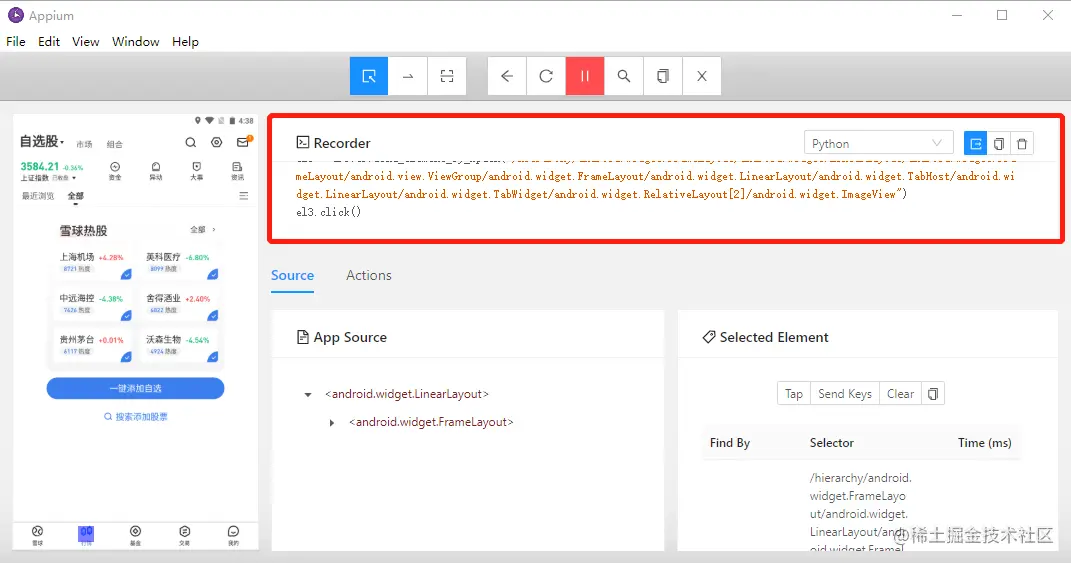Viewport: 1071px width, 563px height.
Task: Toggle the checkmark on 中远海控 card
Action: click(126, 315)
